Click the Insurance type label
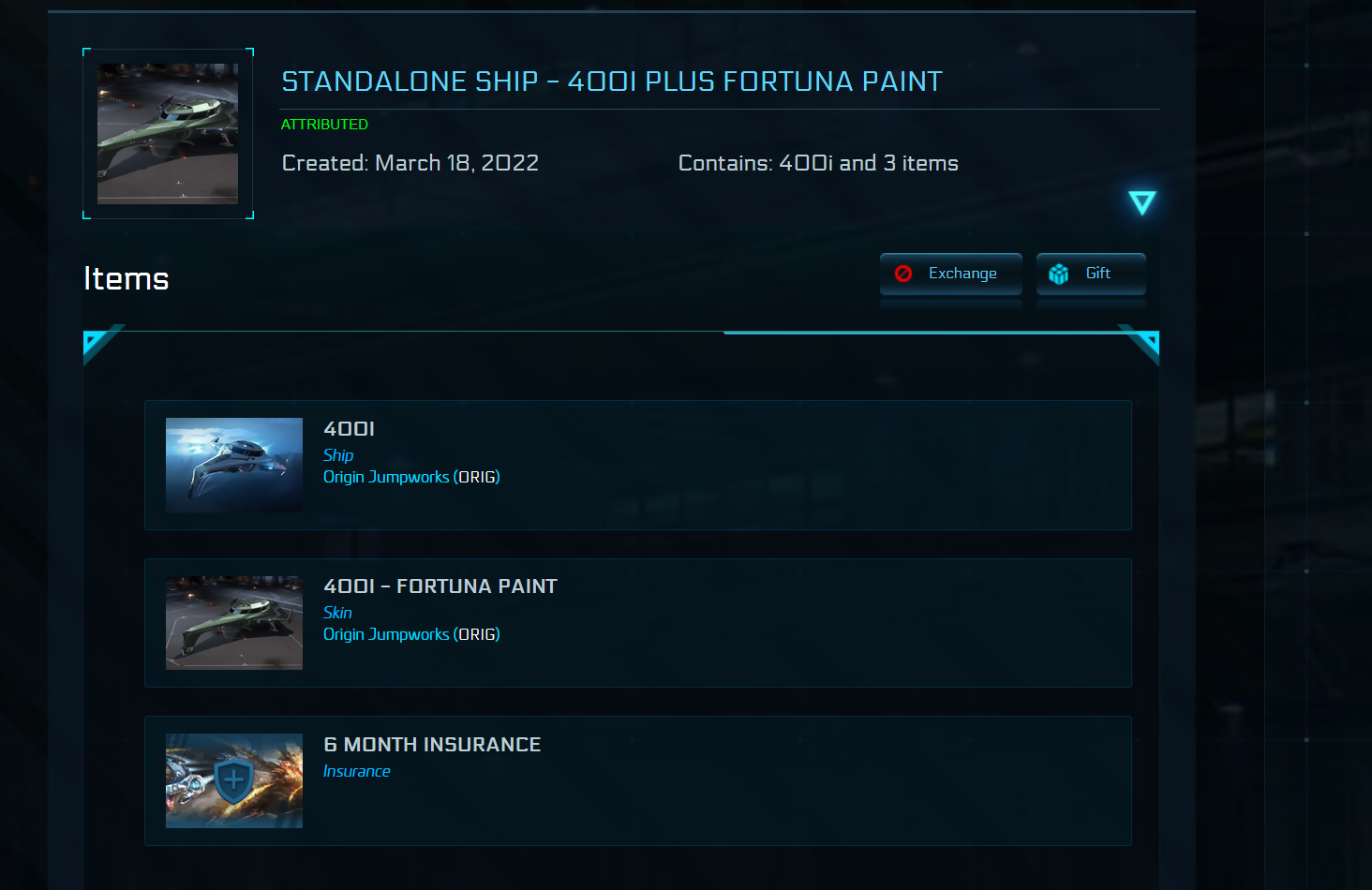This screenshot has height=890, width=1372. 356,771
